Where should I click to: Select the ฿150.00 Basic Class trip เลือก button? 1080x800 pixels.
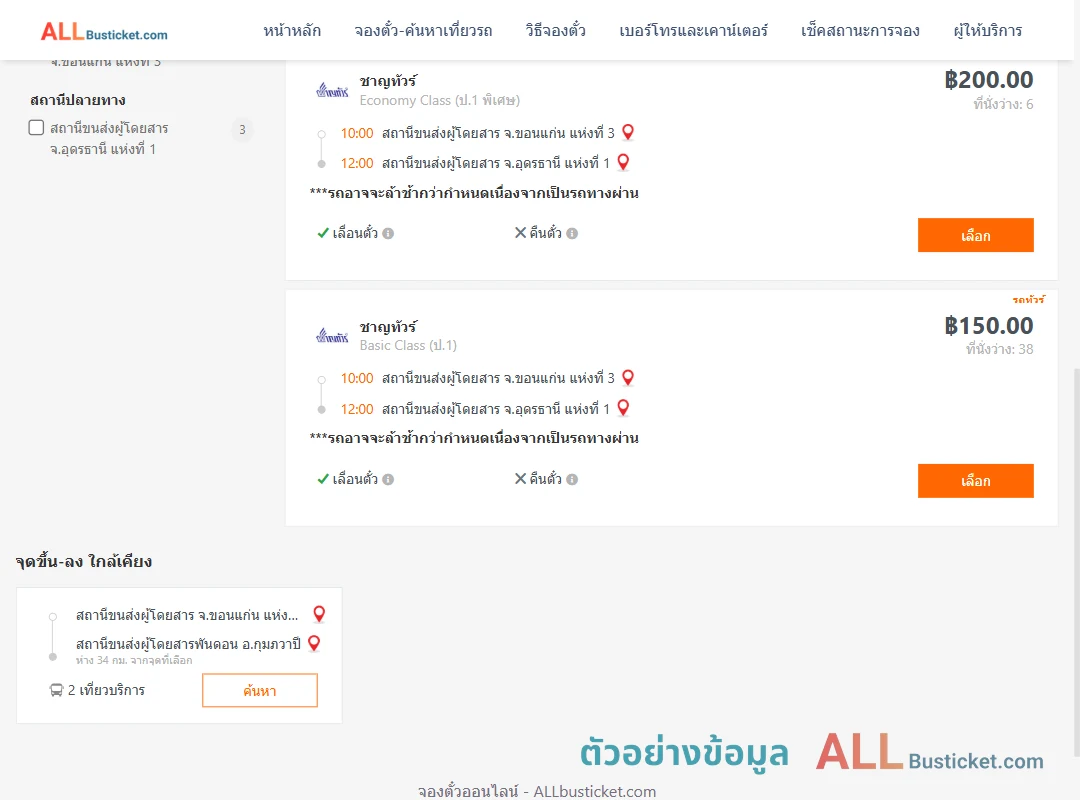(x=975, y=481)
